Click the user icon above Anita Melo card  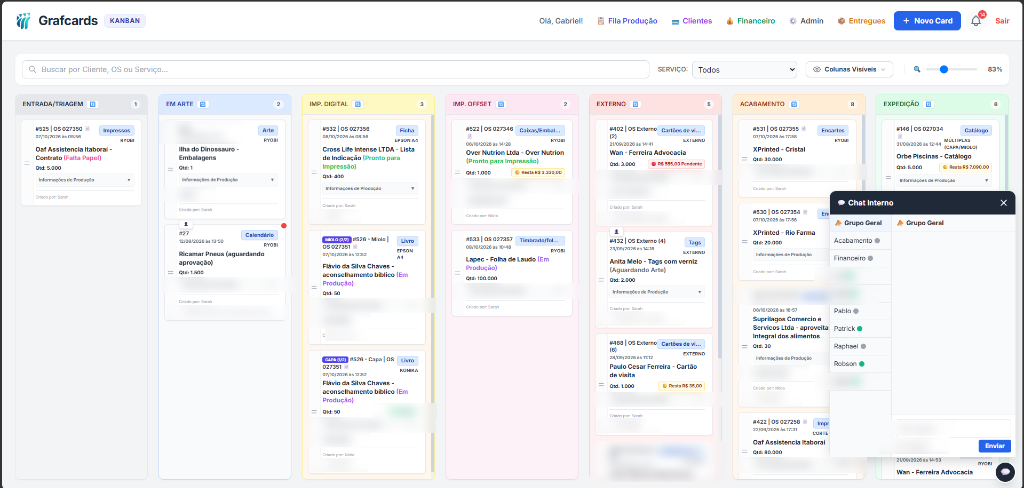pyautogui.click(x=615, y=231)
